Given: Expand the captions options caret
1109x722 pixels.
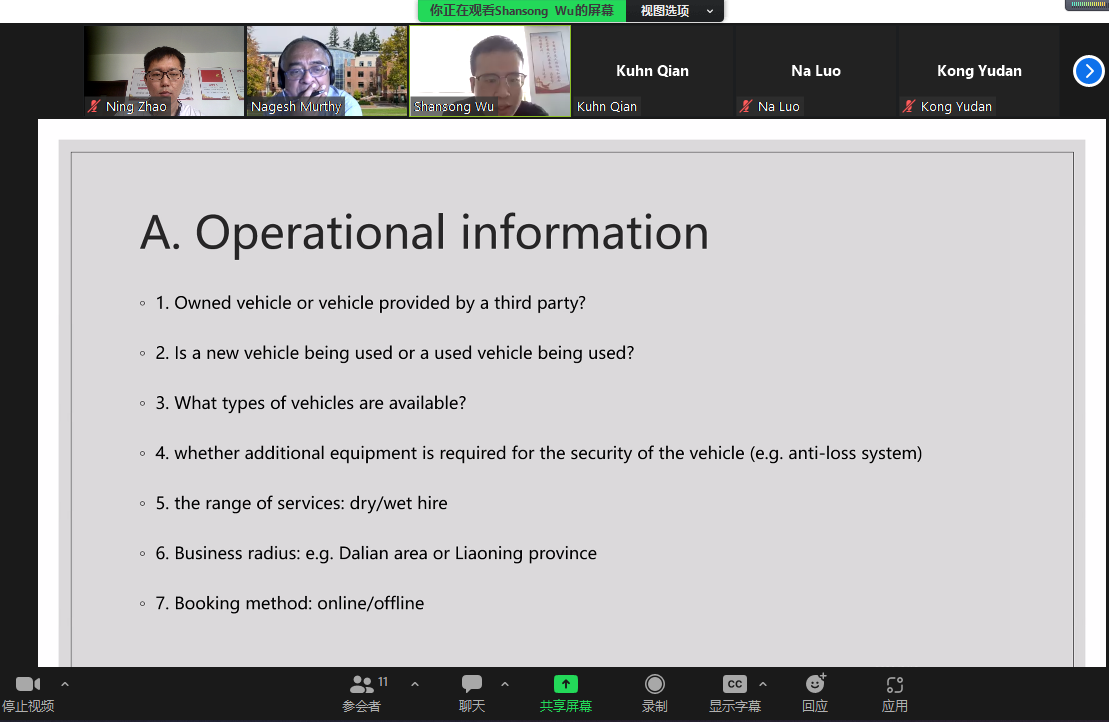Looking at the screenshot, I should 763,684.
